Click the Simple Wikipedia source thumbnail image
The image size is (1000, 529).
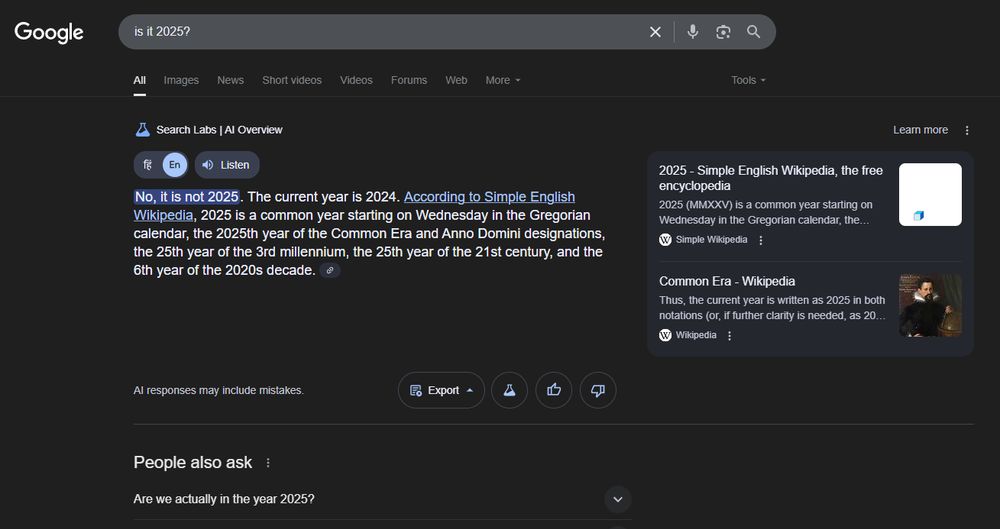tap(930, 195)
